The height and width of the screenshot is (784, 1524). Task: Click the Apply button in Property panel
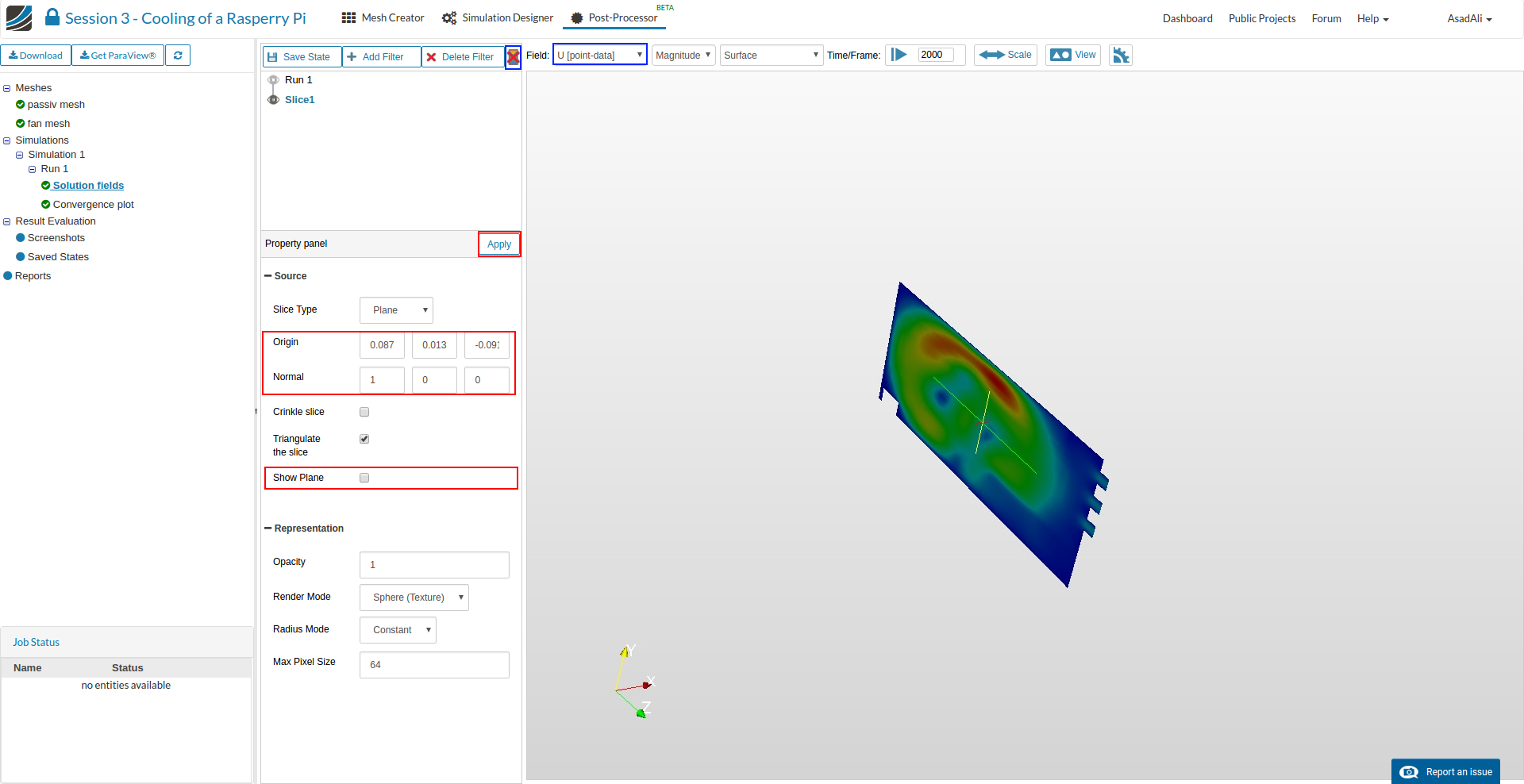coord(498,244)
